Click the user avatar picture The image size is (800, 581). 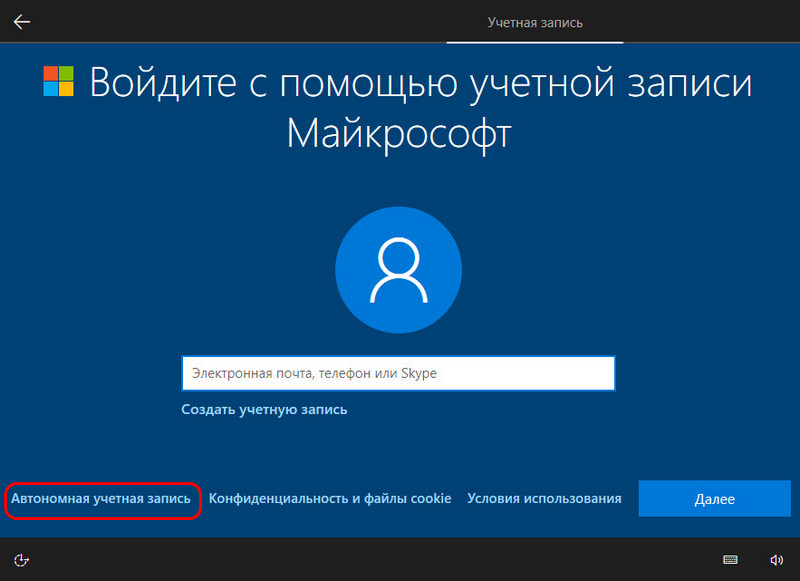[x=398, y=270]
